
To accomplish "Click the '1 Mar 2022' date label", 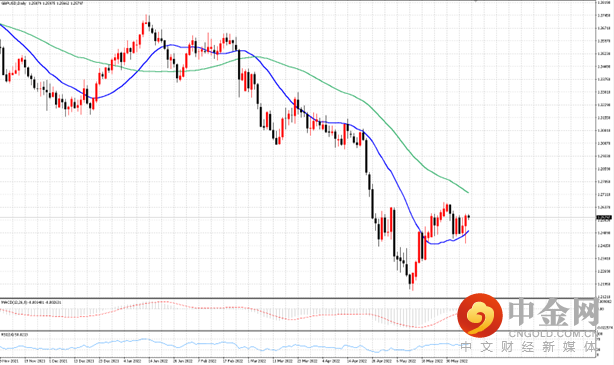I will tap(256, 361).
